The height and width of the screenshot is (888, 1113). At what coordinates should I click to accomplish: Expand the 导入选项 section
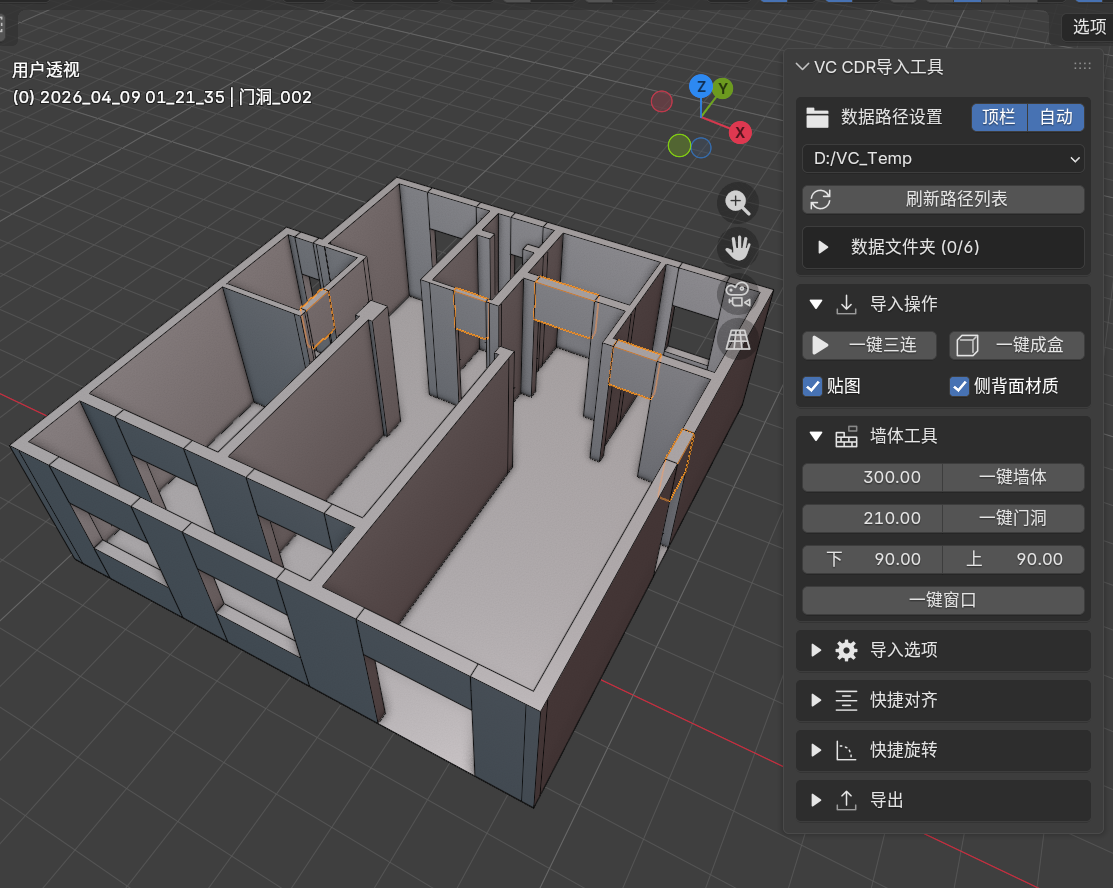click(x=816, y=650)
